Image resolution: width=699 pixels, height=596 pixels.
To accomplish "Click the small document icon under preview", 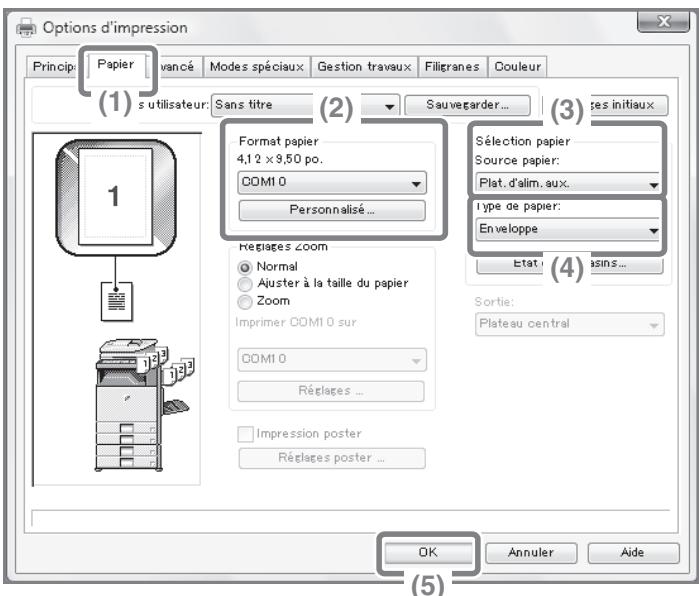I will (x=117, y=301).
